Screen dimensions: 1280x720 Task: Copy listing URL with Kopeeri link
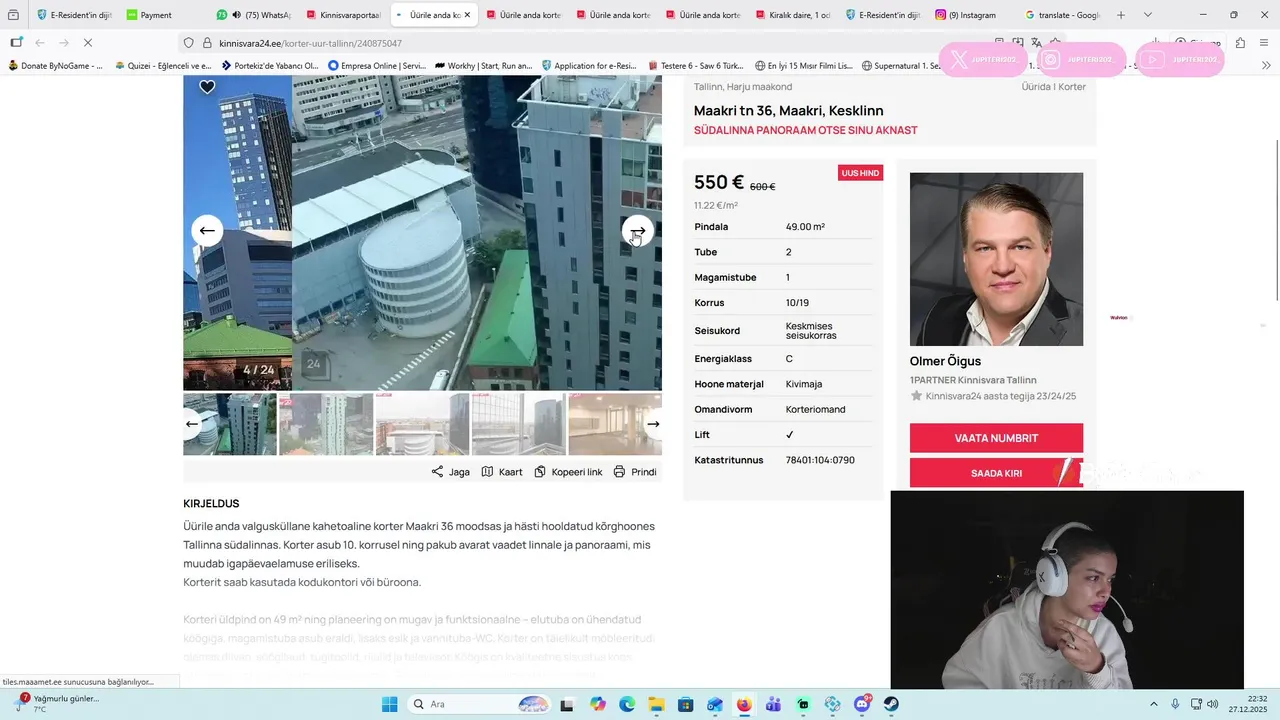click(568, 472)
